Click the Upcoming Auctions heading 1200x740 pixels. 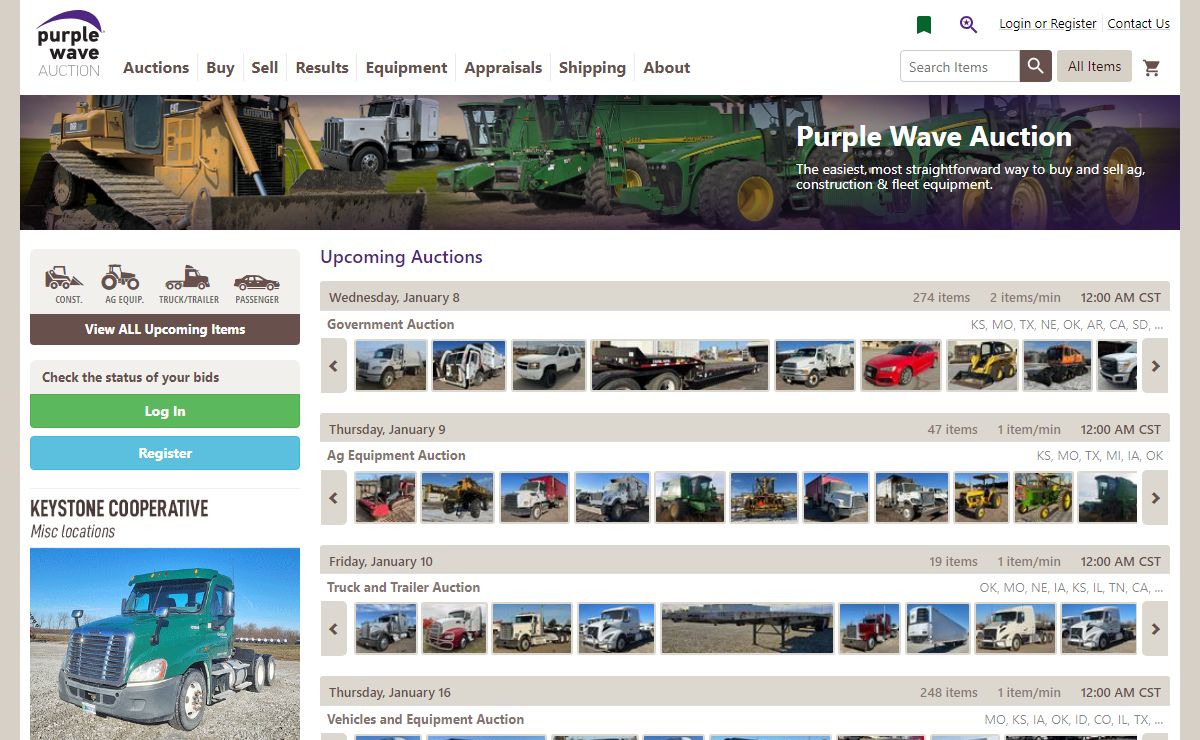pyautogui.click(x=401, y=257)
